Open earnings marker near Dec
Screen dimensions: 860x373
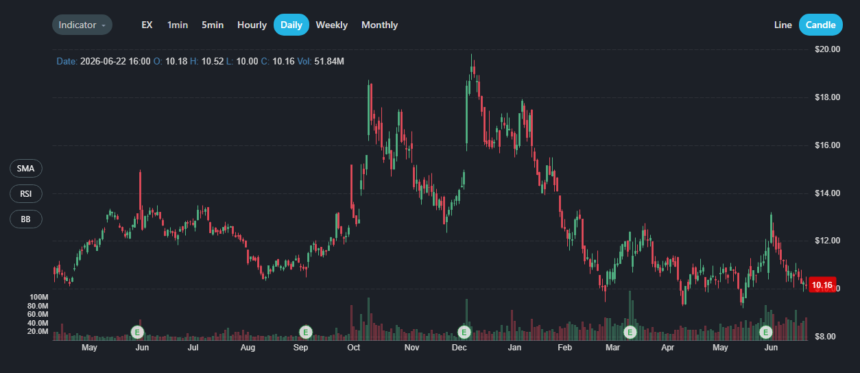(465, 331)
